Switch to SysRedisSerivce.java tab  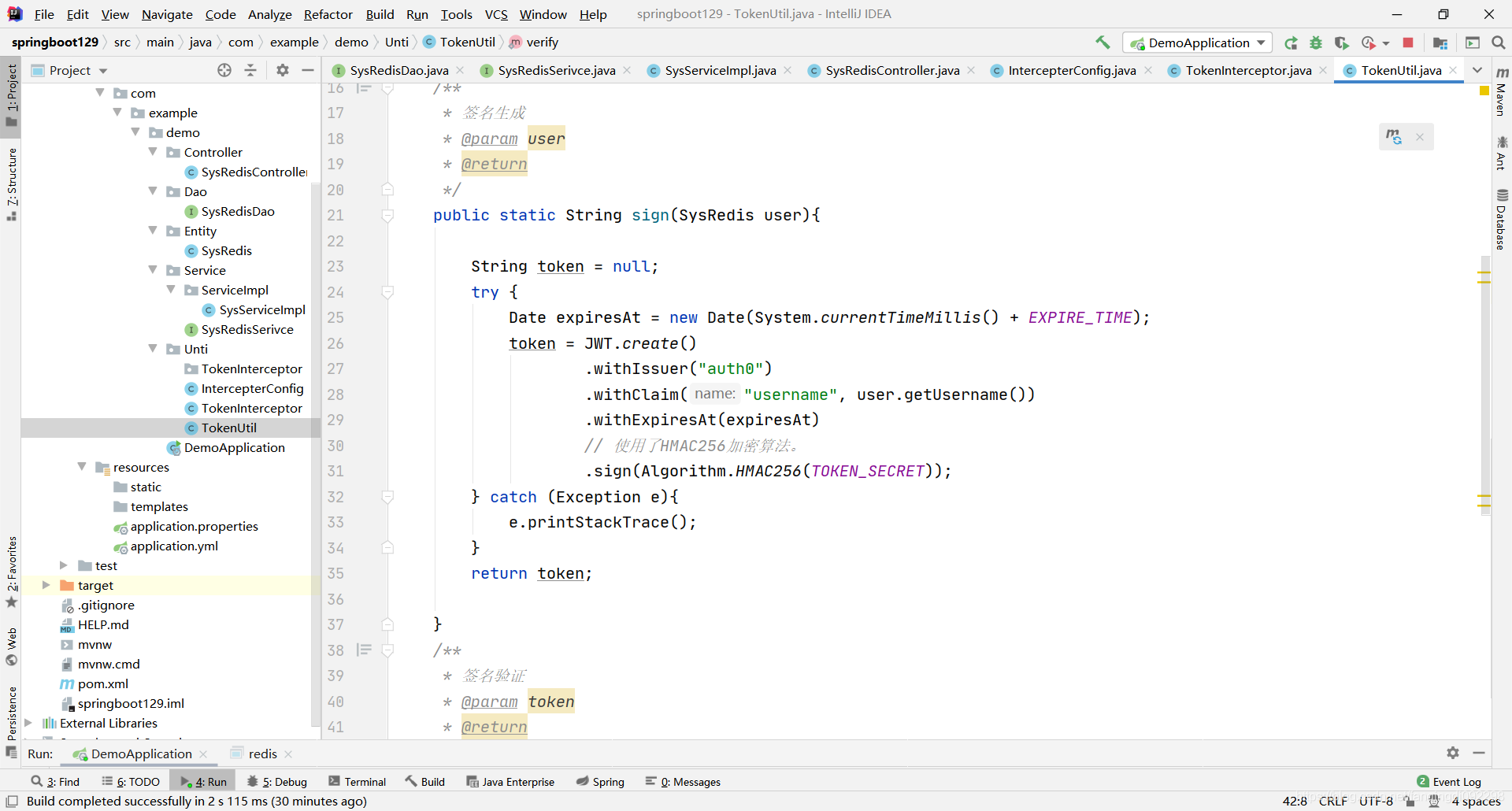pos(556,70)
